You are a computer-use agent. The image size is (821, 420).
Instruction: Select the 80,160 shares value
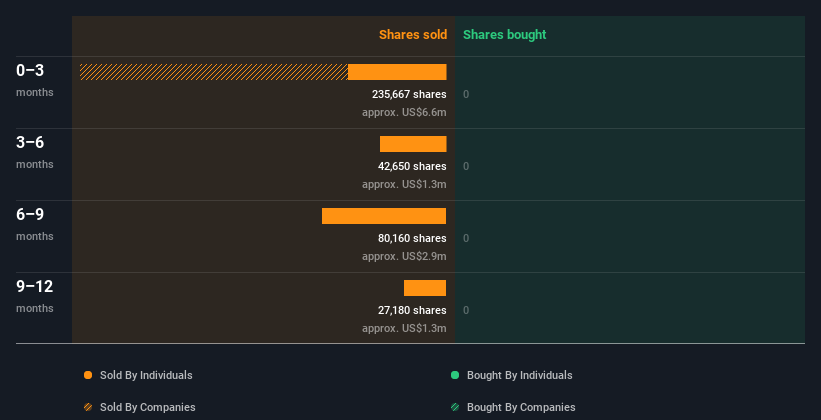[412, 238]
